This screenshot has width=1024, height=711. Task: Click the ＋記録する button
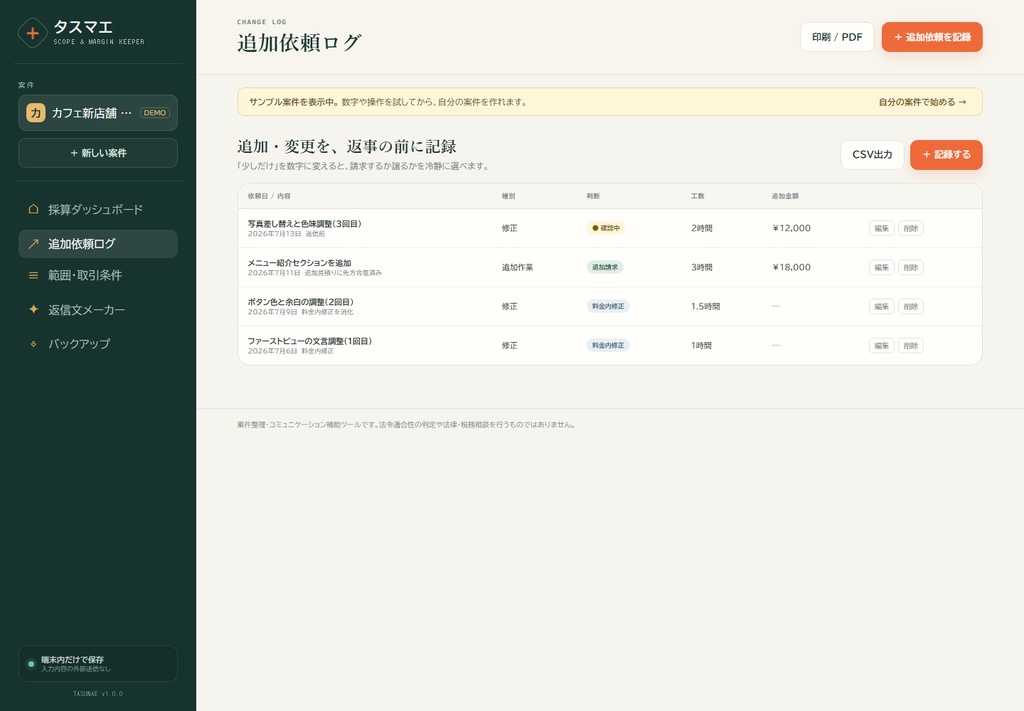tap(946, 155)
